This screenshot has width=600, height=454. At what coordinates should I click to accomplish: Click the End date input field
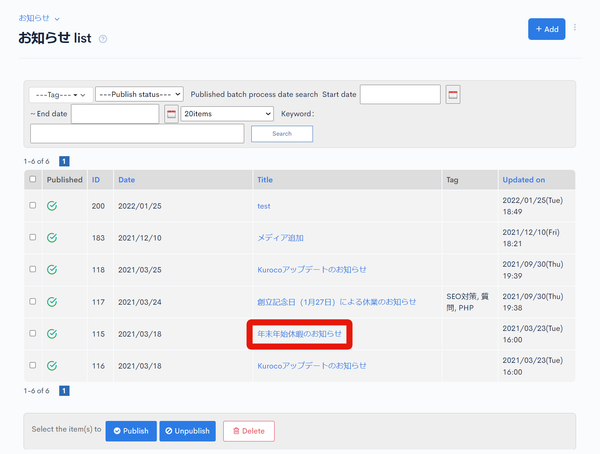[x=115, y=114]
